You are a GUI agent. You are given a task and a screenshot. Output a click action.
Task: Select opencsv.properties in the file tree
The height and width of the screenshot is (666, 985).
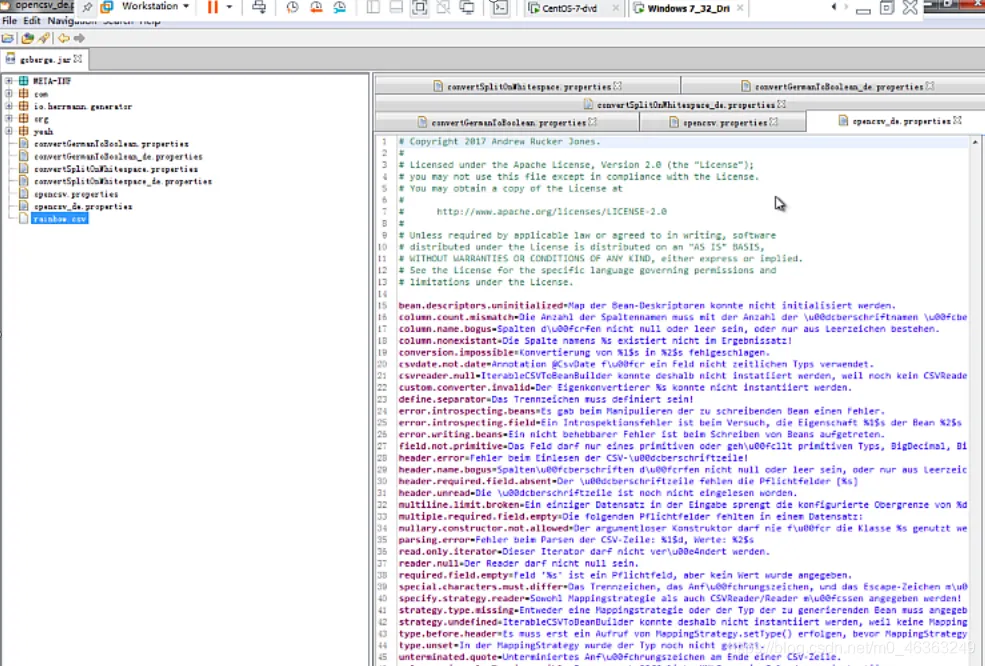pos(76,194)
